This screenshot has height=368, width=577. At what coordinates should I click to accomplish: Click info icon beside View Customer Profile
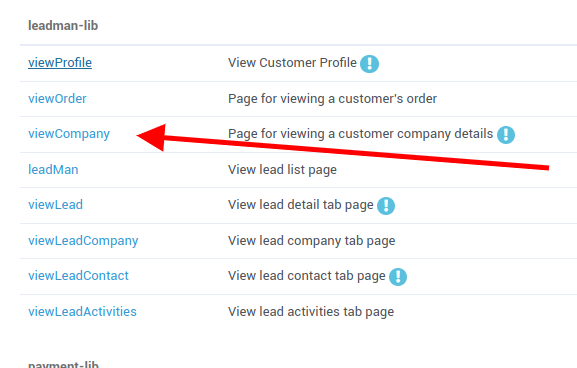[369, 64]
